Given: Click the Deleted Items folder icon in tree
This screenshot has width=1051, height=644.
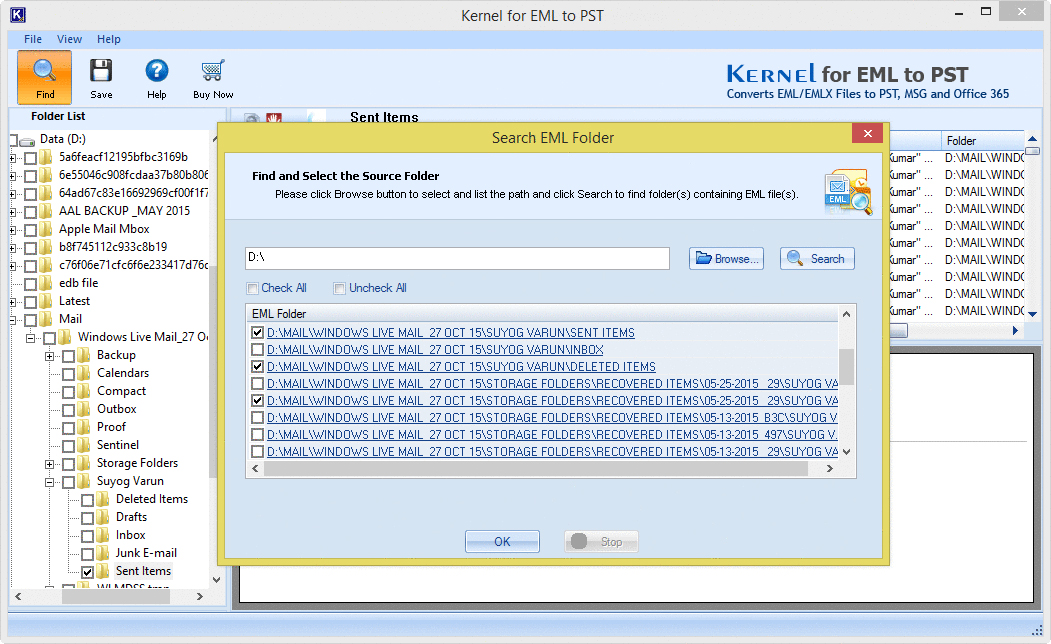Looking at the screenshot, I should click(x=103, y=499).
